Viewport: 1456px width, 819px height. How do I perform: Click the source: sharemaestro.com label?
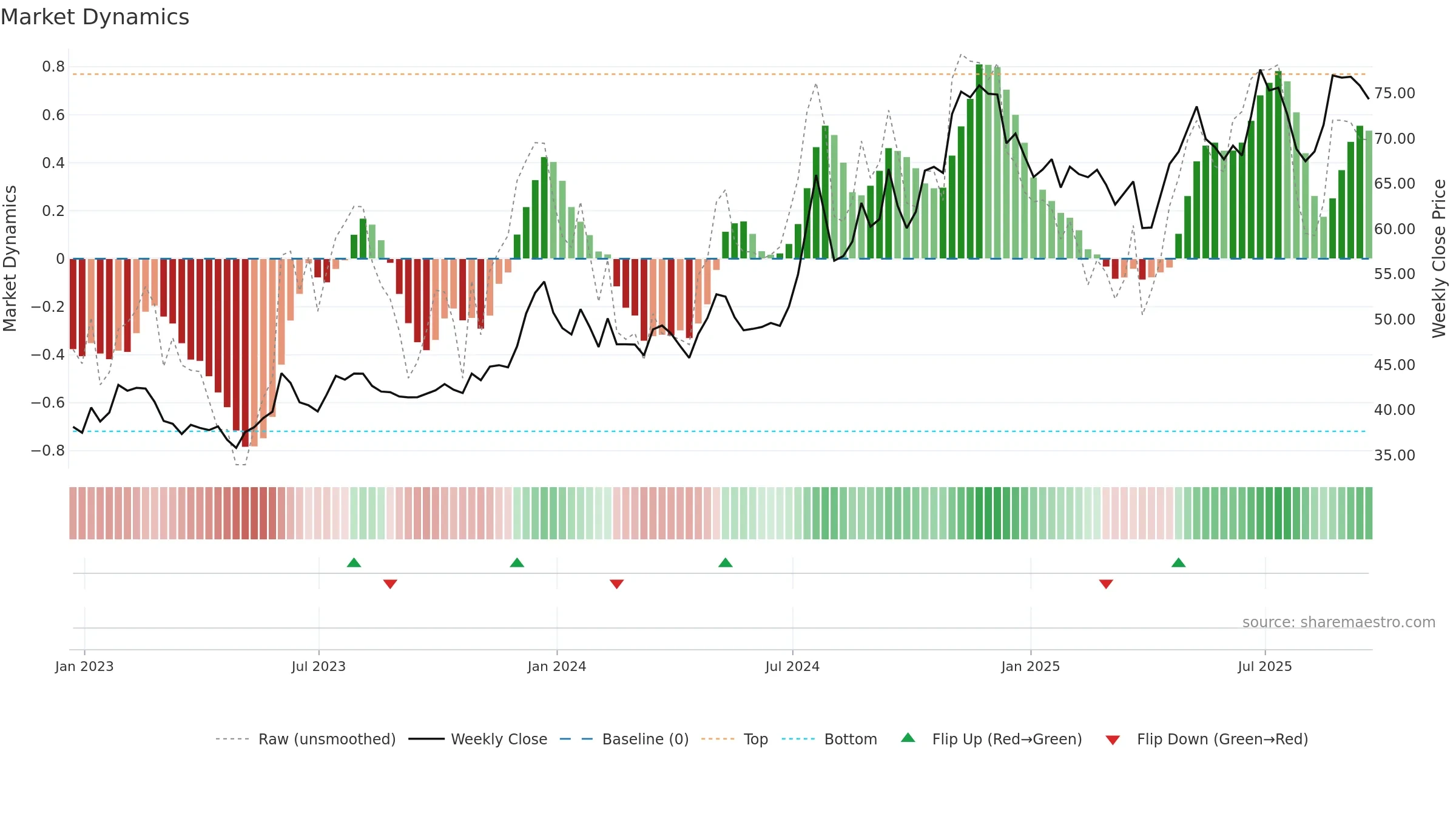[x=1339, y=622]
